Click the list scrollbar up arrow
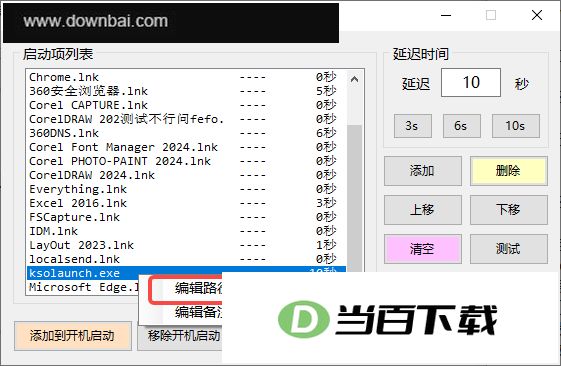The image size is (561, 366). pos(355,79)
